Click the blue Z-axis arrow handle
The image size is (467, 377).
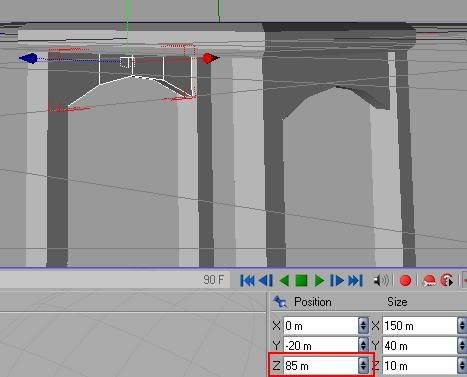coord(29,58)
